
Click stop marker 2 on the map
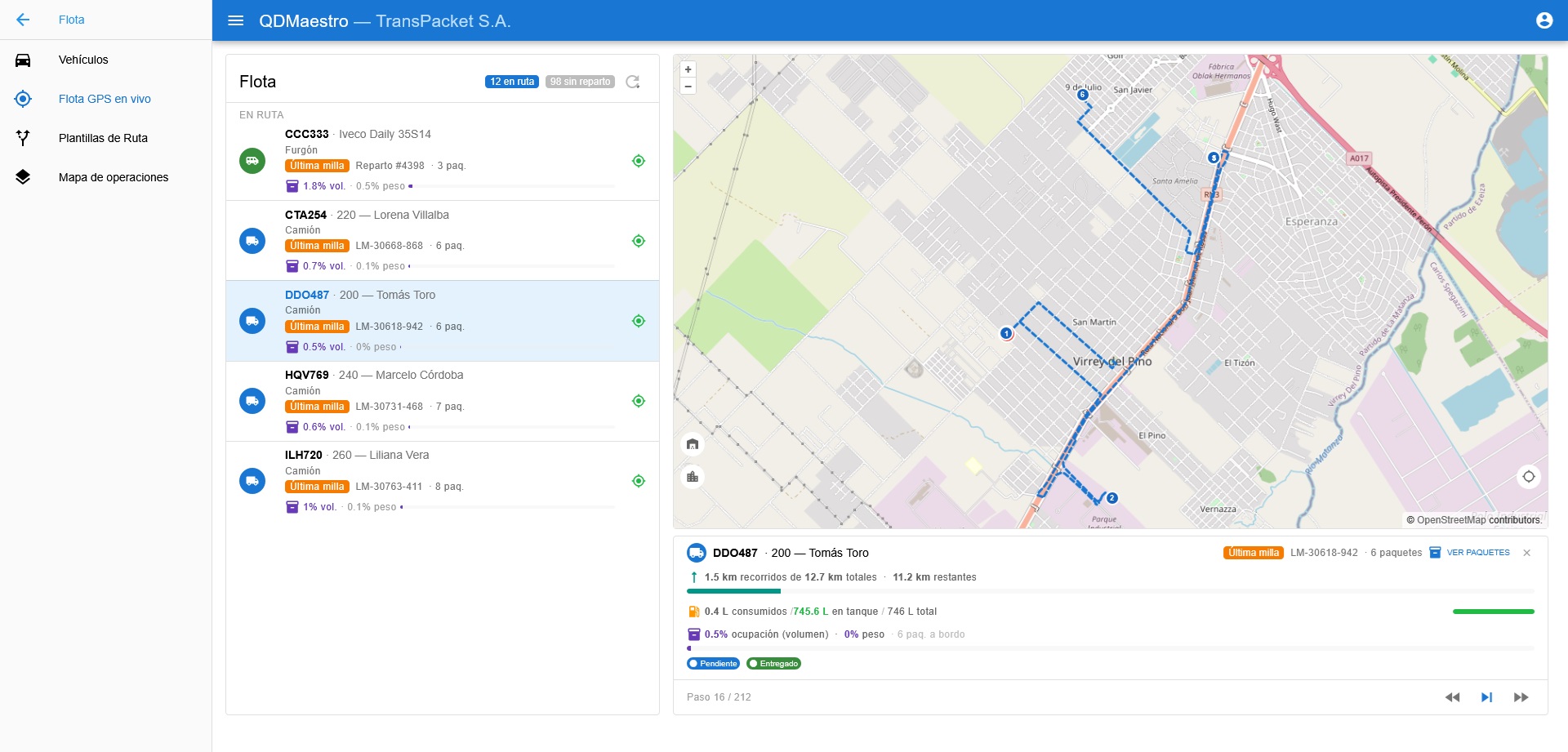click(1111, 498)
